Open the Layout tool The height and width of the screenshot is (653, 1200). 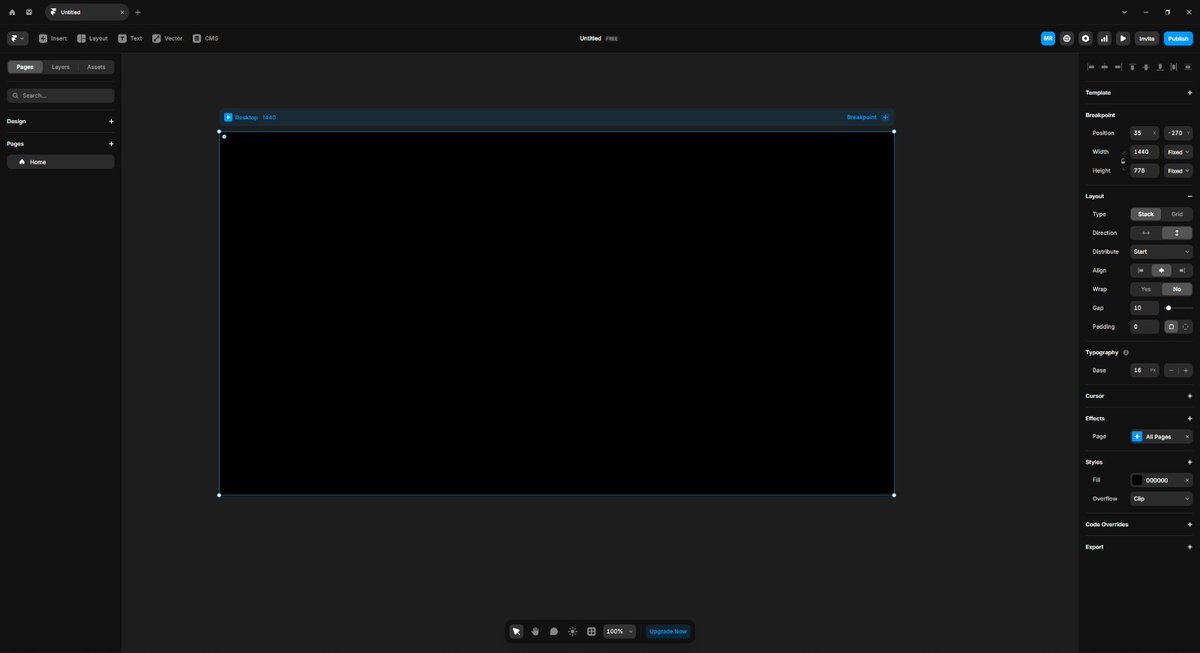pyautogui.click(x=92, y=38)
